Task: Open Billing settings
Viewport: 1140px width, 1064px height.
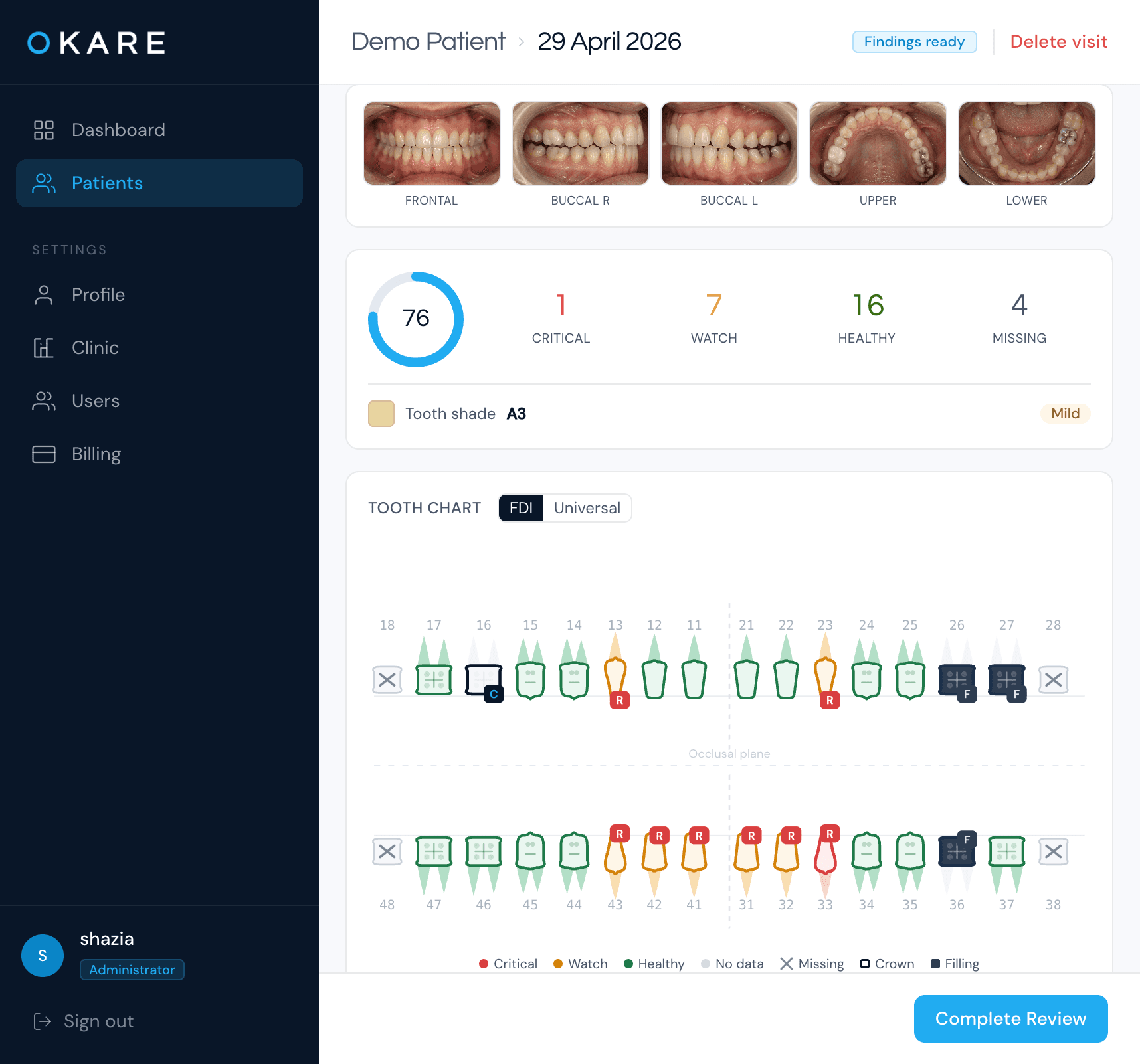Action: coord(159,454)
